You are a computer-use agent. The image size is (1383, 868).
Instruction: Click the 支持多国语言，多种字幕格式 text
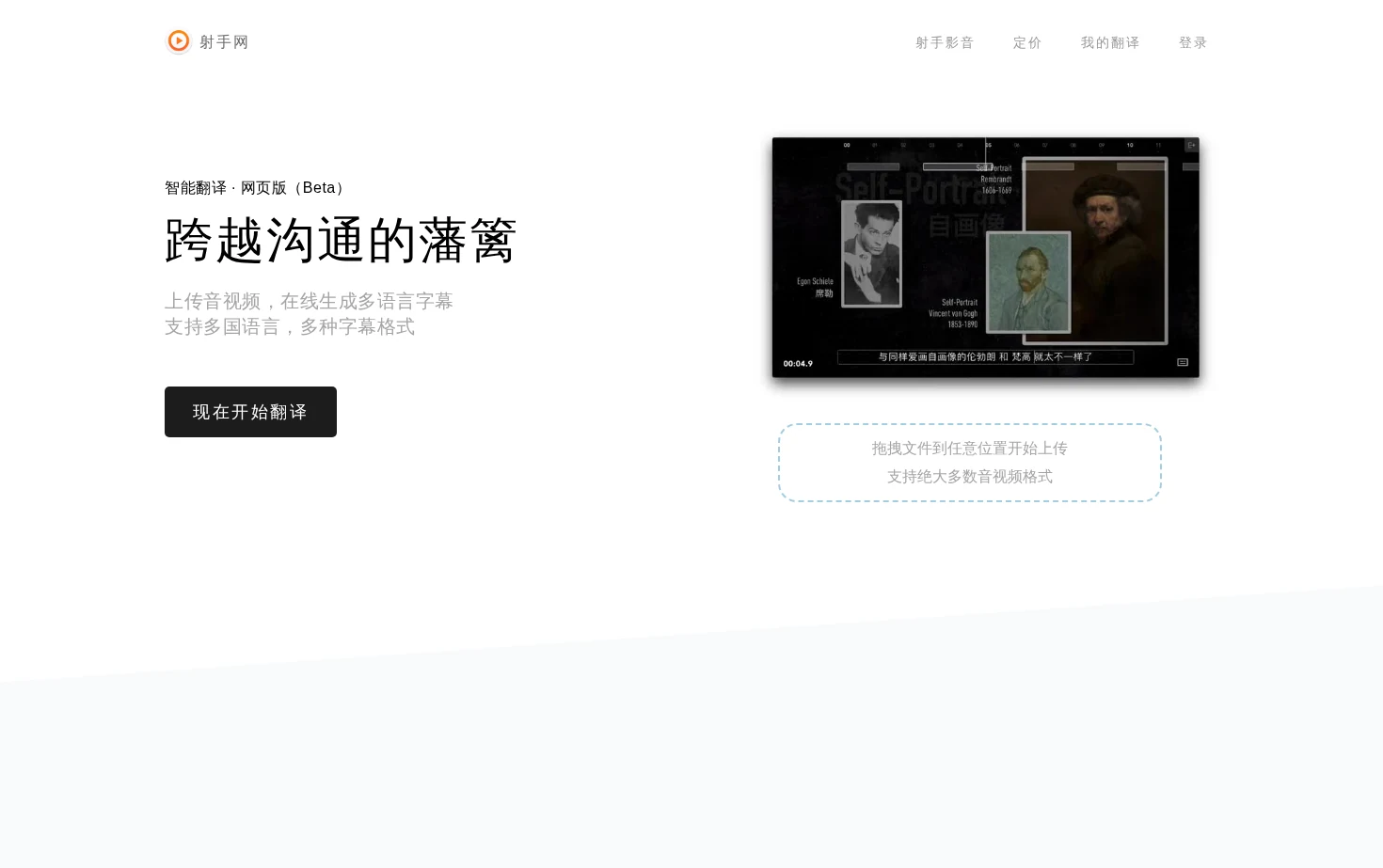[290, 326]
